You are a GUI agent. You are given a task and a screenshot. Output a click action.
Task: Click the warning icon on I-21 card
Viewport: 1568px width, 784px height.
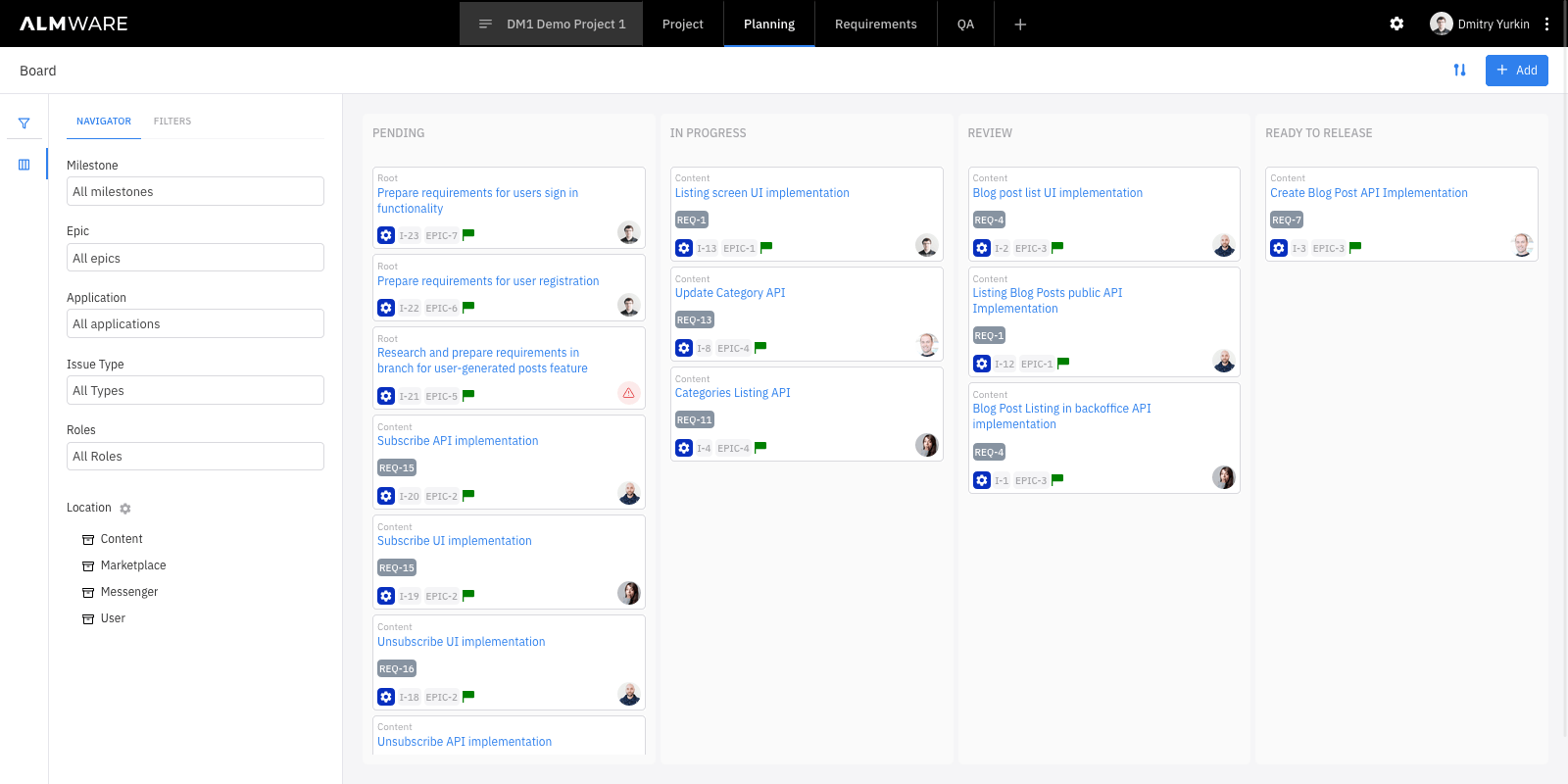[629, 393]
